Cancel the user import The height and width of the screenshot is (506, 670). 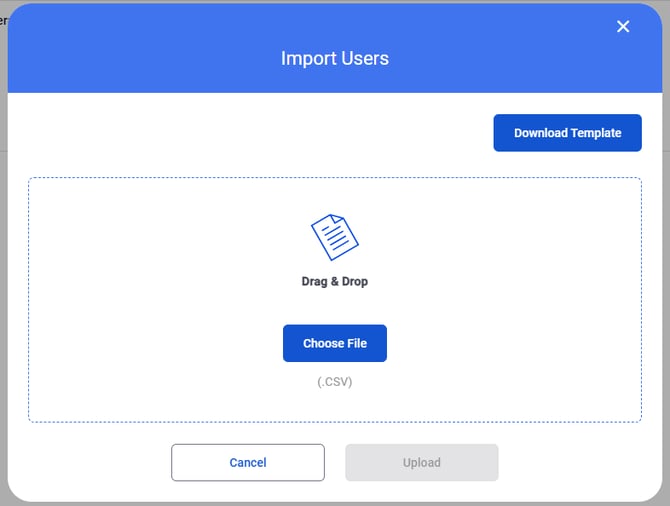pyautogui.click(x=248, y=462)
